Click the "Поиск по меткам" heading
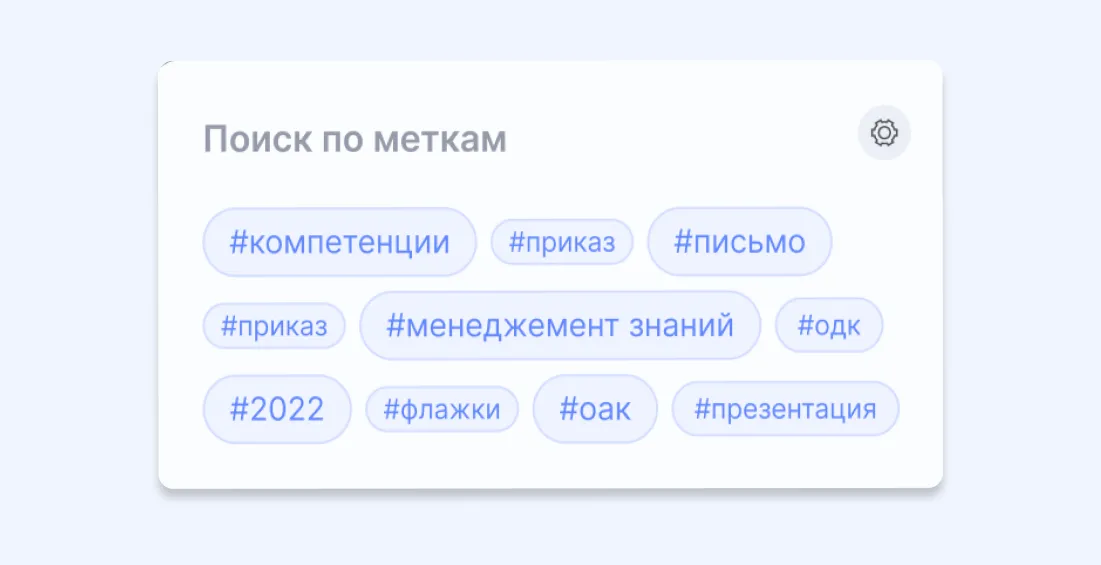Image resolution: width=1101 pixels, height=565 pixels. click(355, 140)
